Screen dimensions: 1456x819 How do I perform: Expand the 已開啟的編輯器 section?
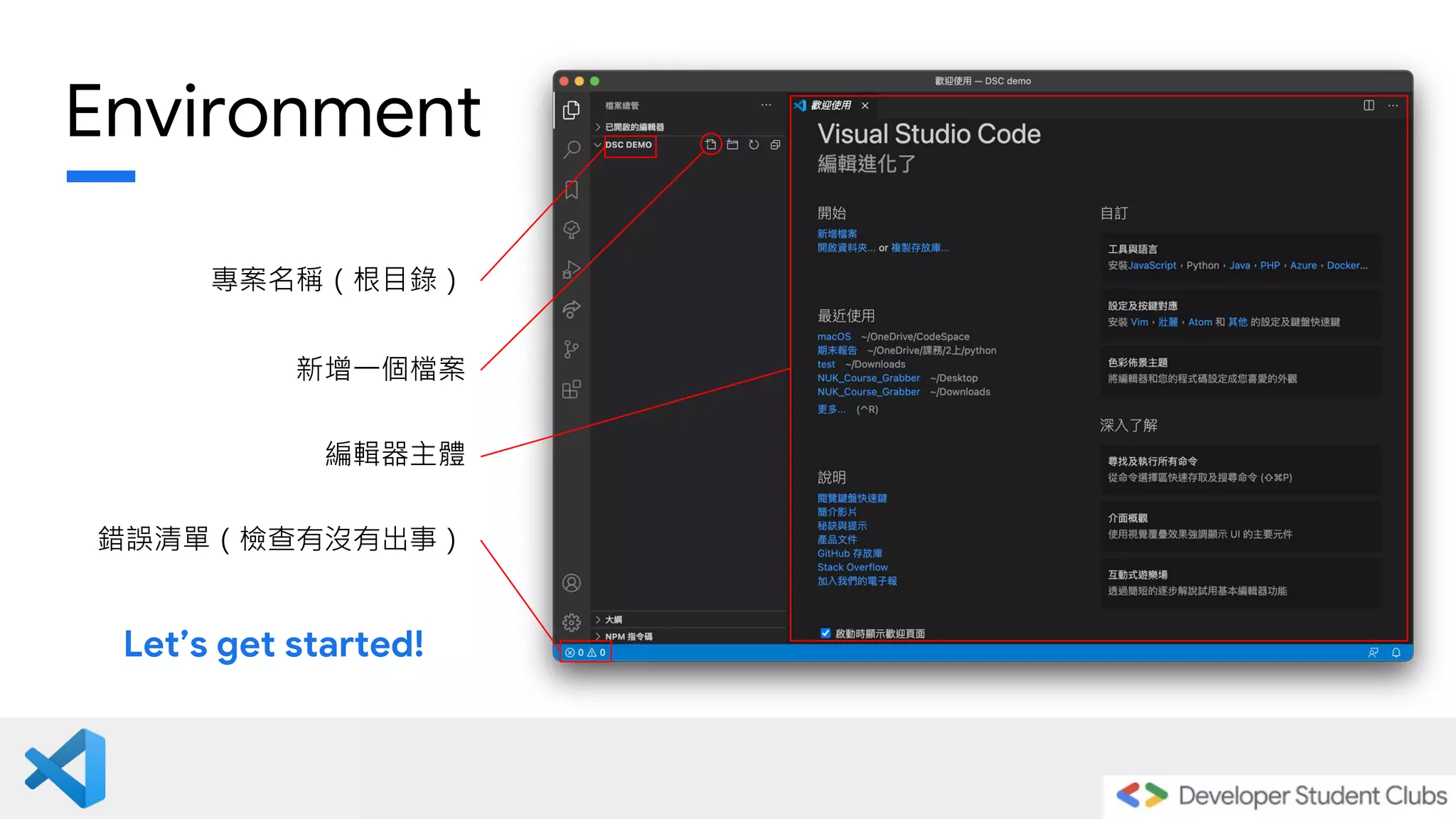point(633,127)
